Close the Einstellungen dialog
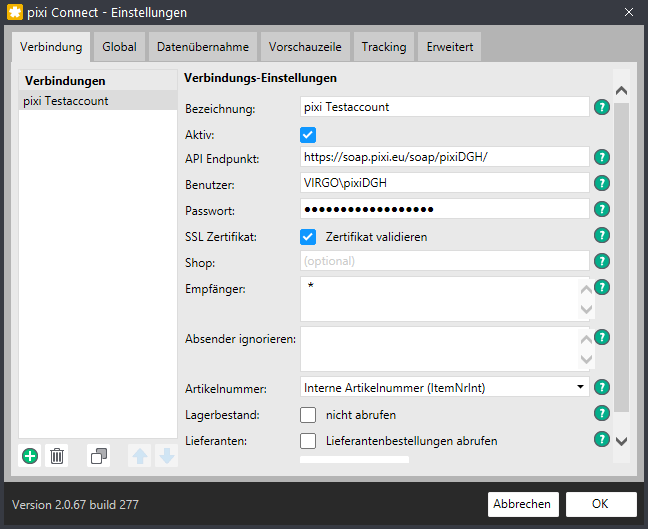The width and height of the screenshot is (648, 529). tap(629, 12)
